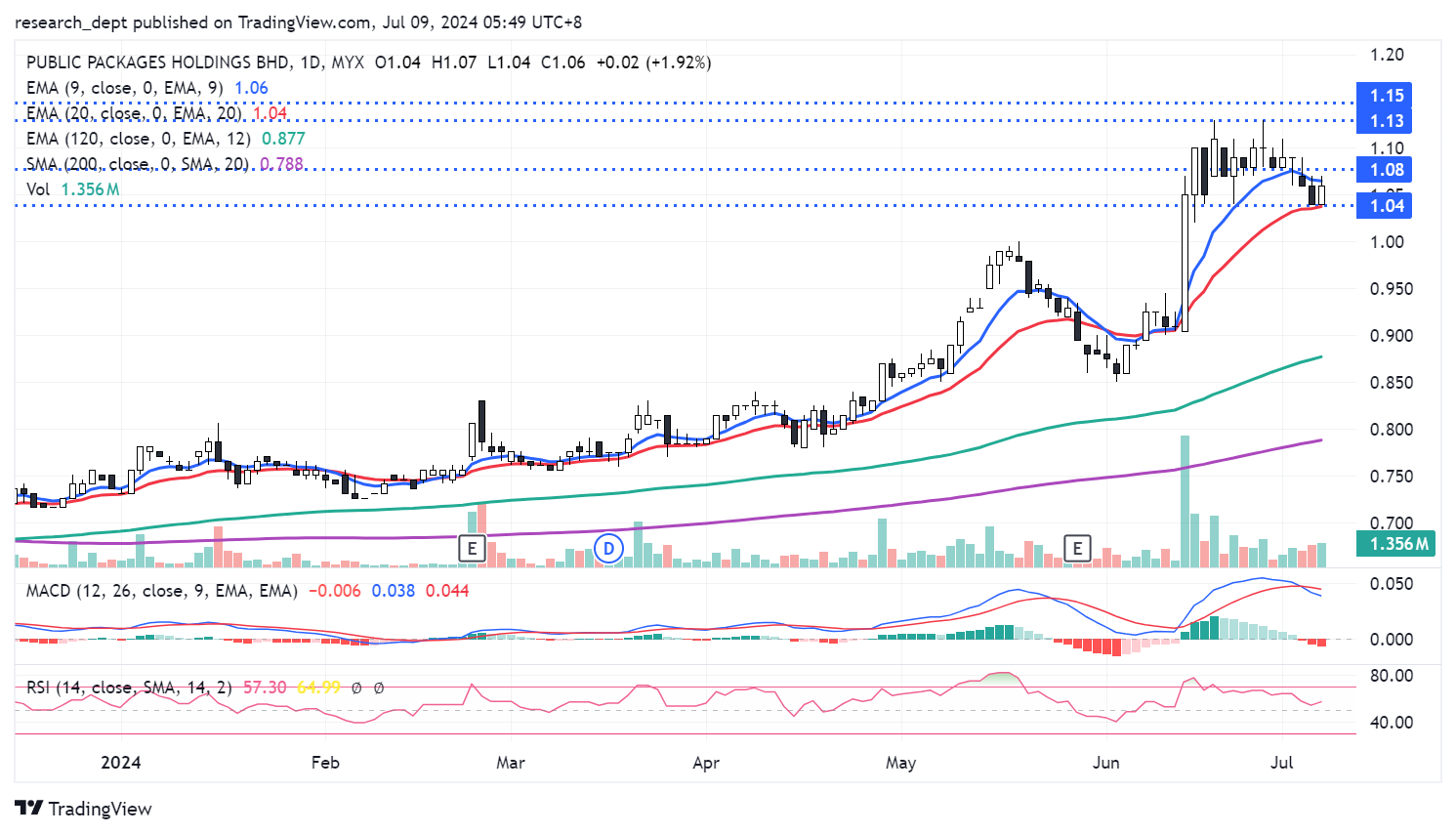Click the tallest volume bar in June
Image resolution: width=1456 pixels, height=834 pixels.
pos(1185,501)
